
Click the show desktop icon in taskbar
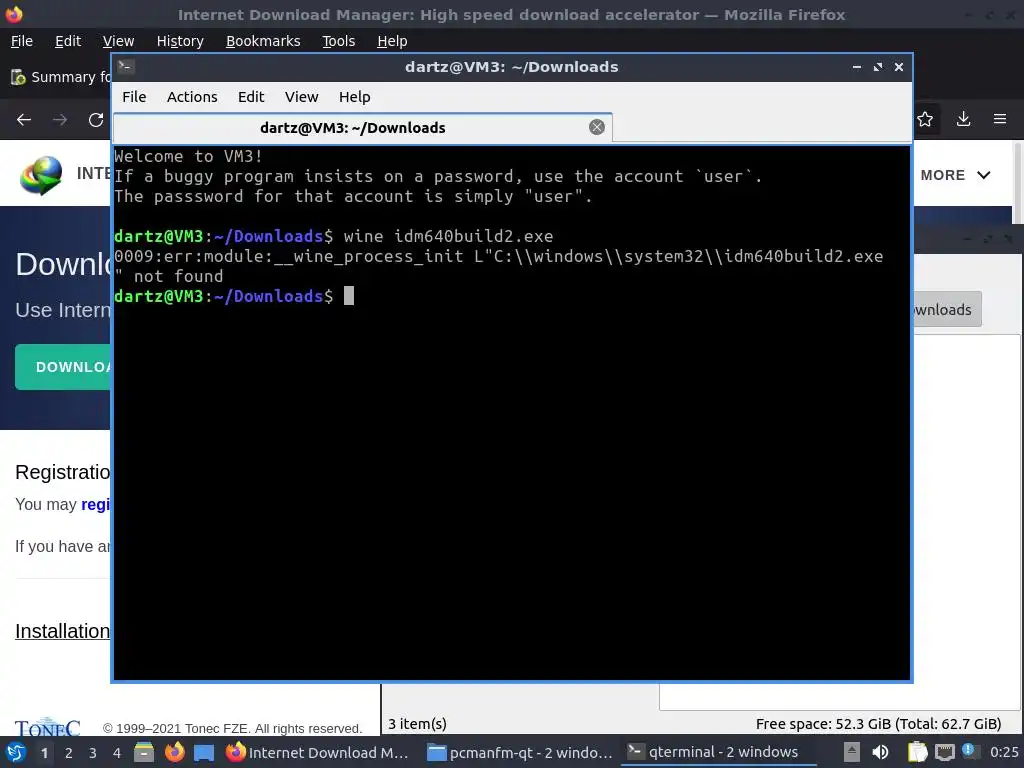coord(204,752)
